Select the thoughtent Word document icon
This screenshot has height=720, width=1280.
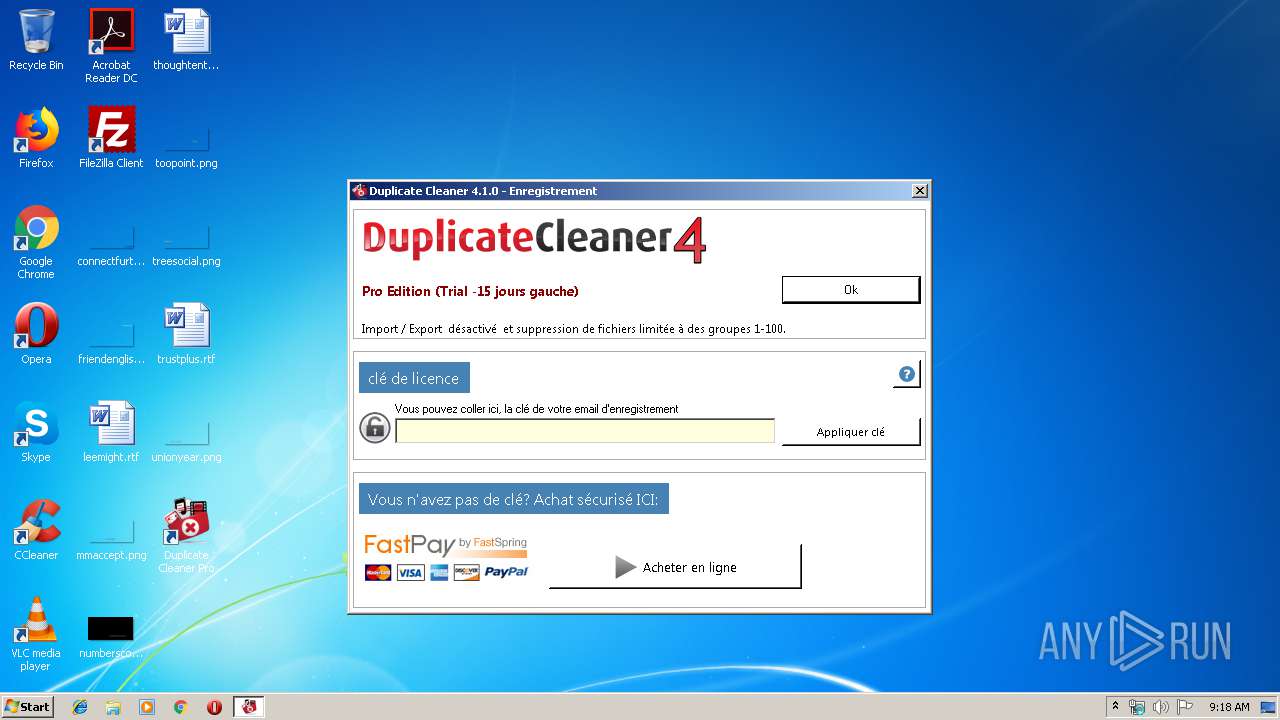point(186,40)
